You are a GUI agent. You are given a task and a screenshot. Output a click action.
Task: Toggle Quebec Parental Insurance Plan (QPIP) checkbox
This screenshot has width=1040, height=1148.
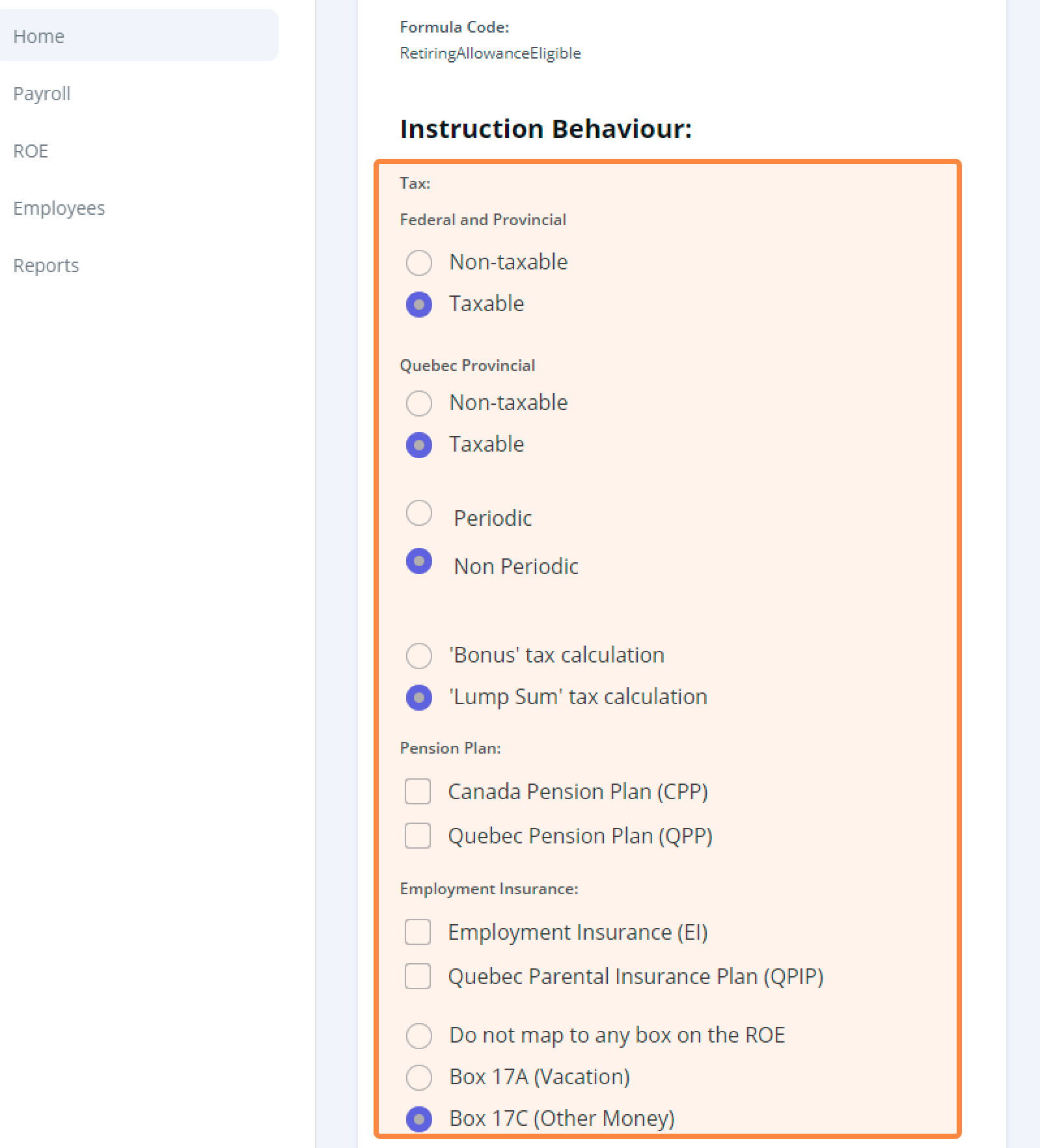418,976
